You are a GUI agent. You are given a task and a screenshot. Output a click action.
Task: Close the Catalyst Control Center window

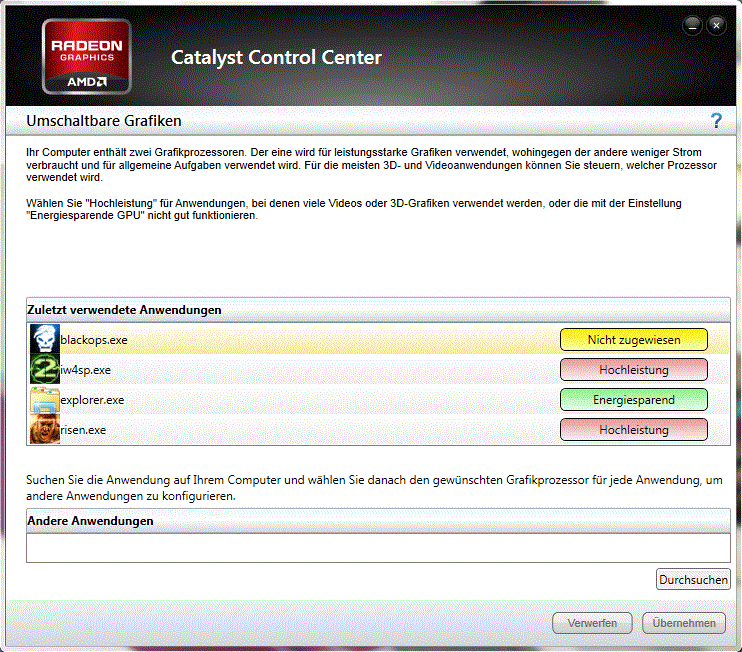[716, 26]
